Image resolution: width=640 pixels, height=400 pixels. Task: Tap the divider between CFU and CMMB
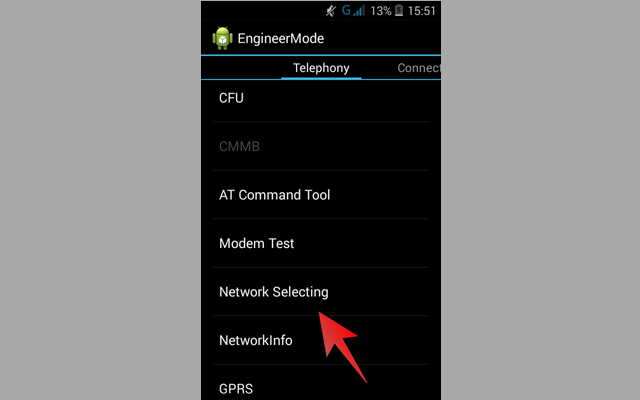pos(321,122)
